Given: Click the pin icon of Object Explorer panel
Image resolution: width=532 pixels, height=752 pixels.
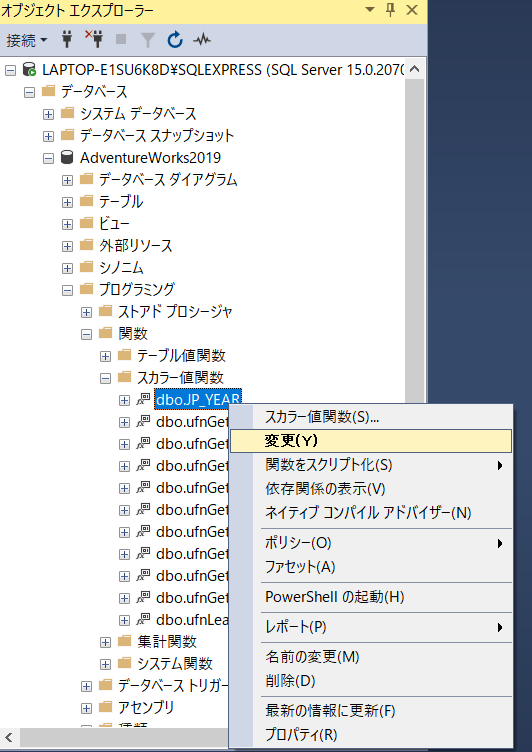Looking at the screenshot, I should [x=390, y=10].
